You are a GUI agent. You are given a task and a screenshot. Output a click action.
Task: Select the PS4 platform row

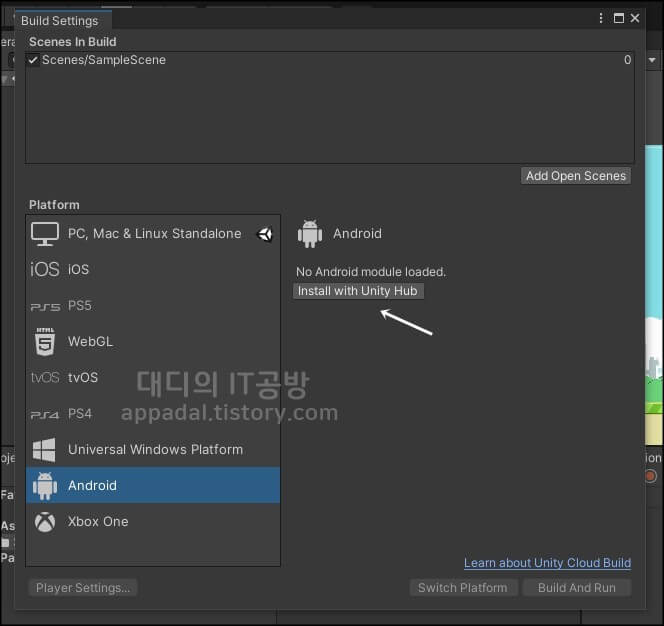(x=153, y=414)
